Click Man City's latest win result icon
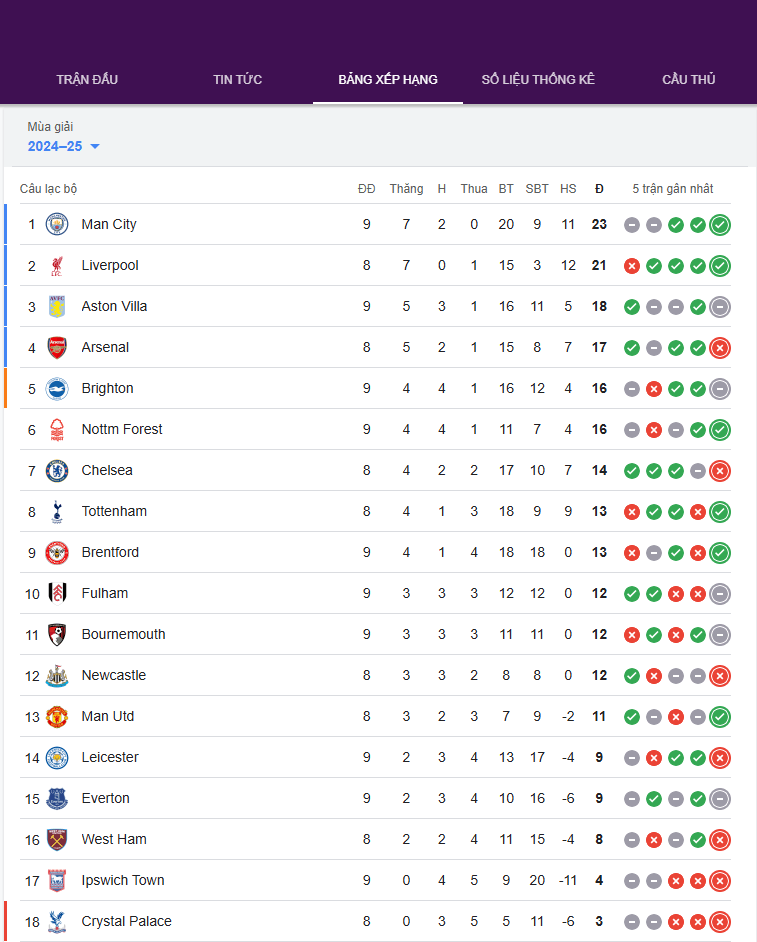Image resolution: width=757 pixels, height=942 pixels. click(720, 225)
